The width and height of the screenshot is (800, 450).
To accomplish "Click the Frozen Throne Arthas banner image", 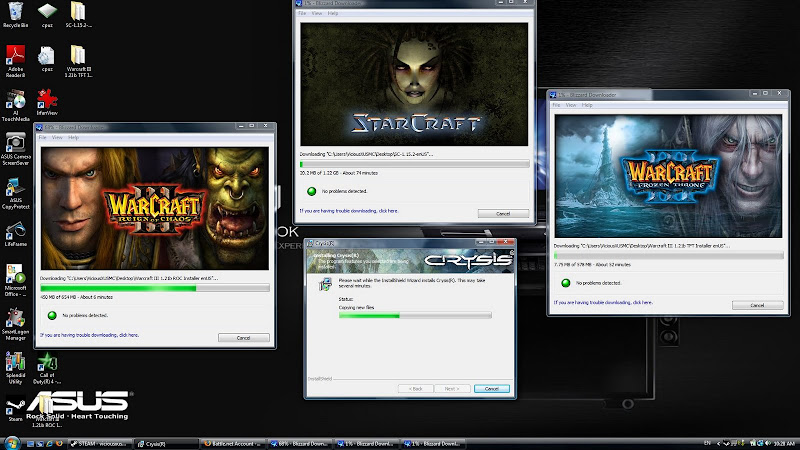I will coord(668,176).
